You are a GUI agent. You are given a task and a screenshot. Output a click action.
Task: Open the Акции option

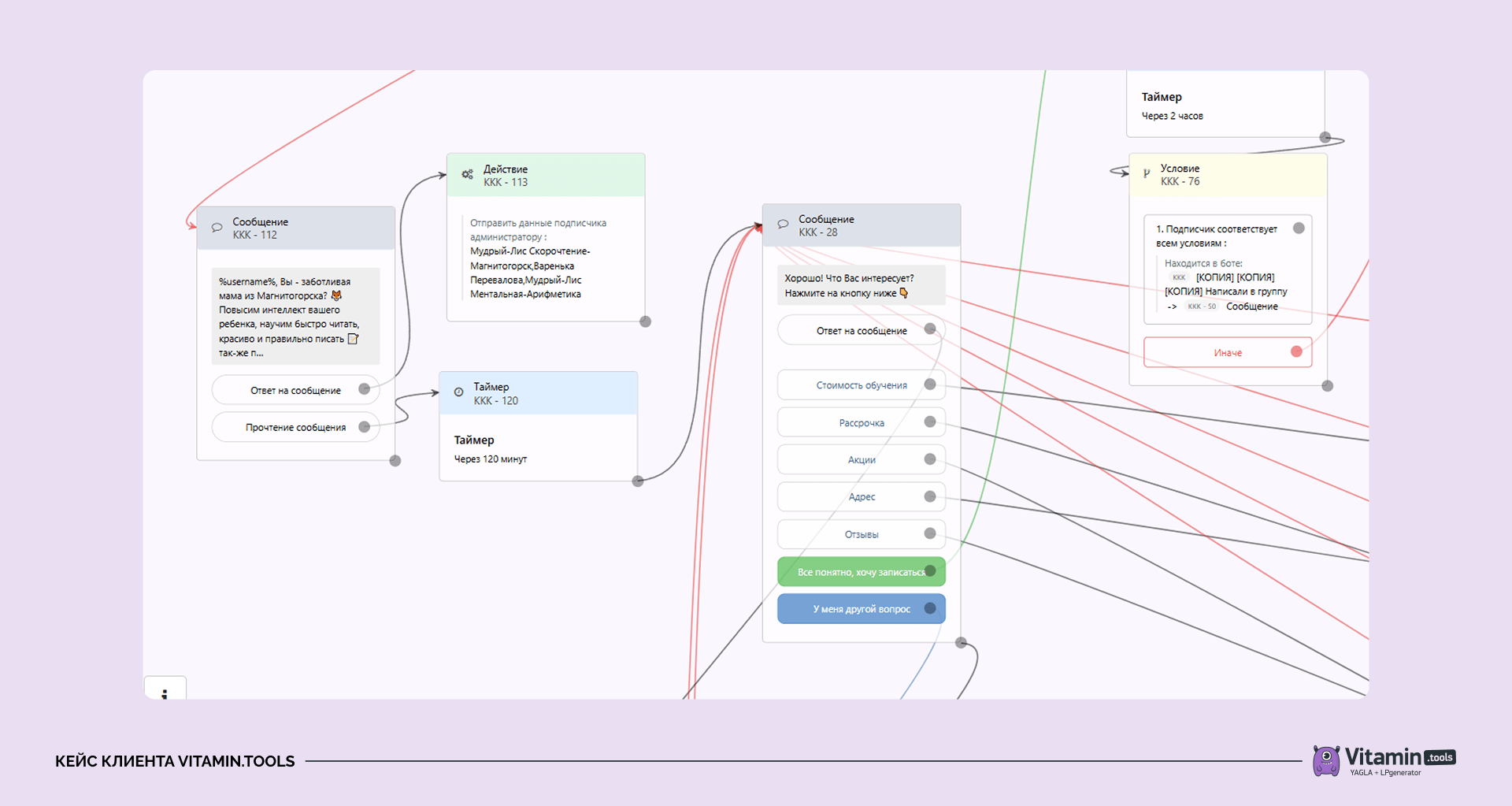coord(862,460)
